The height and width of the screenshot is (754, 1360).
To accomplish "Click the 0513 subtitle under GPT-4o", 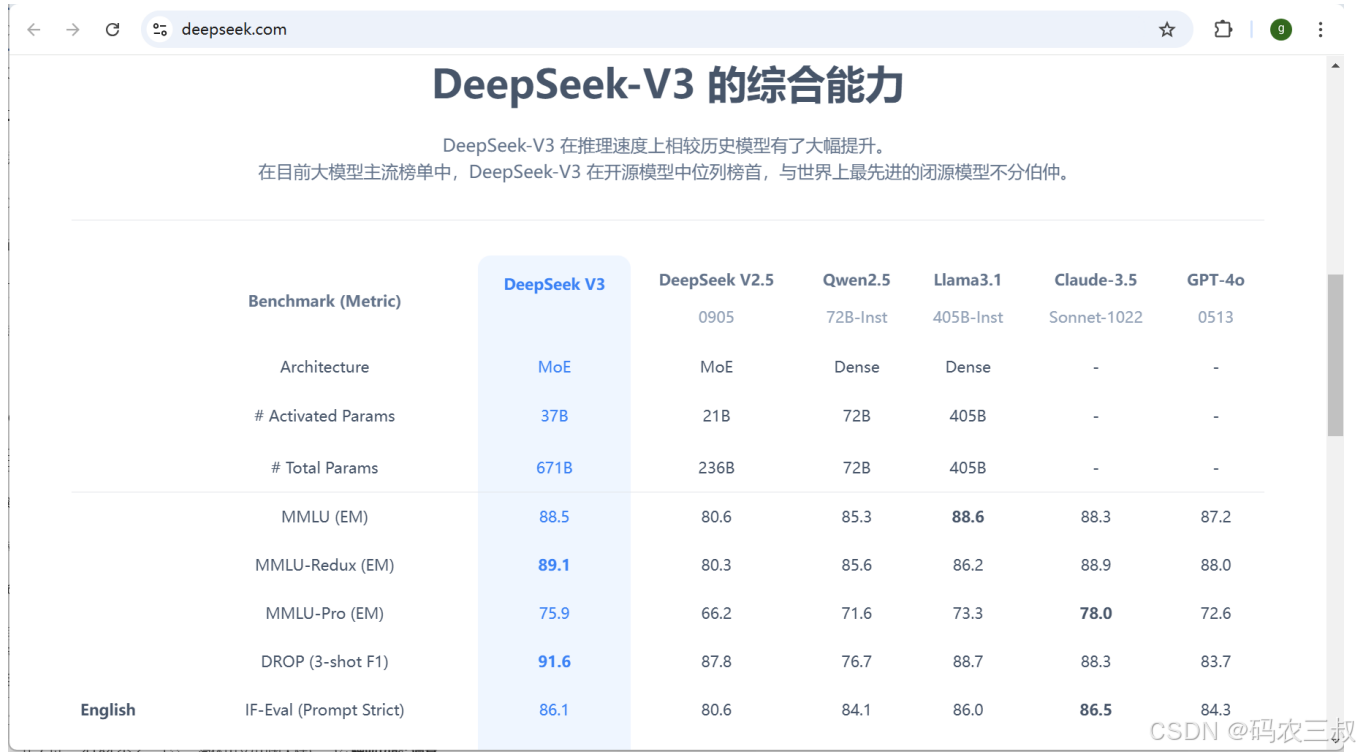I will tap(1216, 317).
